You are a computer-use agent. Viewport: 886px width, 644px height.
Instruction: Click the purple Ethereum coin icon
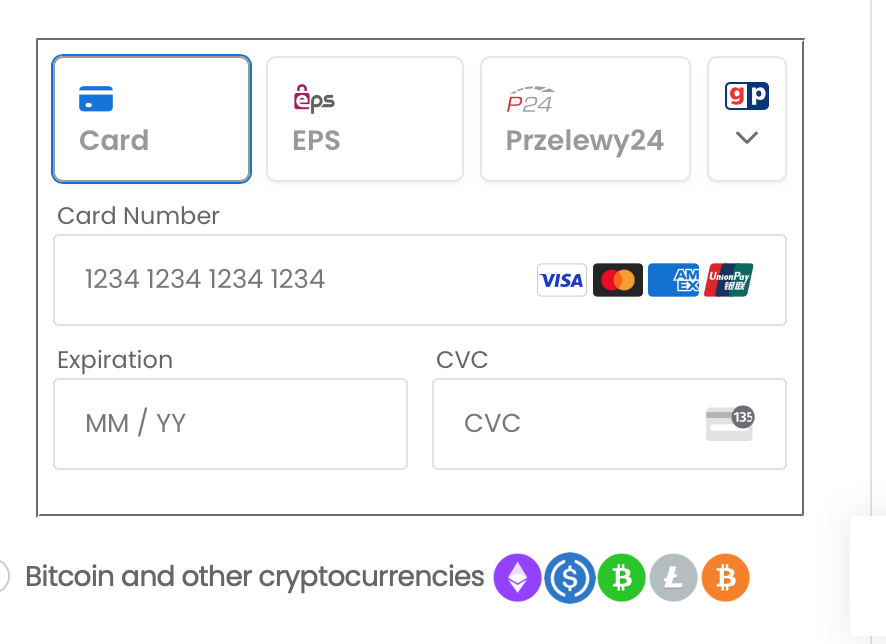click(x=517, y=578)
